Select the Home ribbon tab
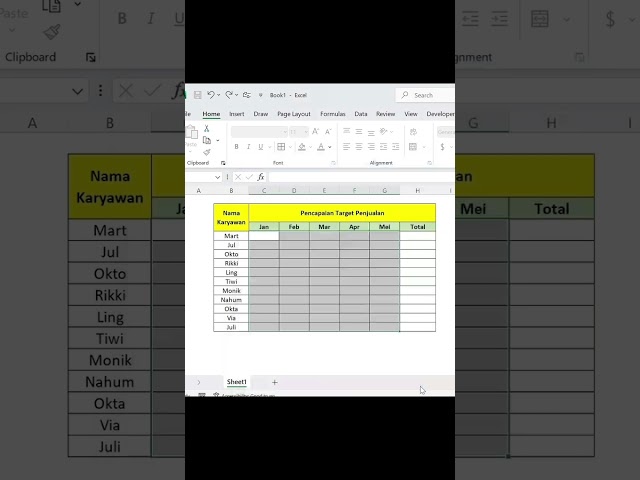The width and height of the screenshot is (640, 480). pyautogui.click(x=211, y=114)
